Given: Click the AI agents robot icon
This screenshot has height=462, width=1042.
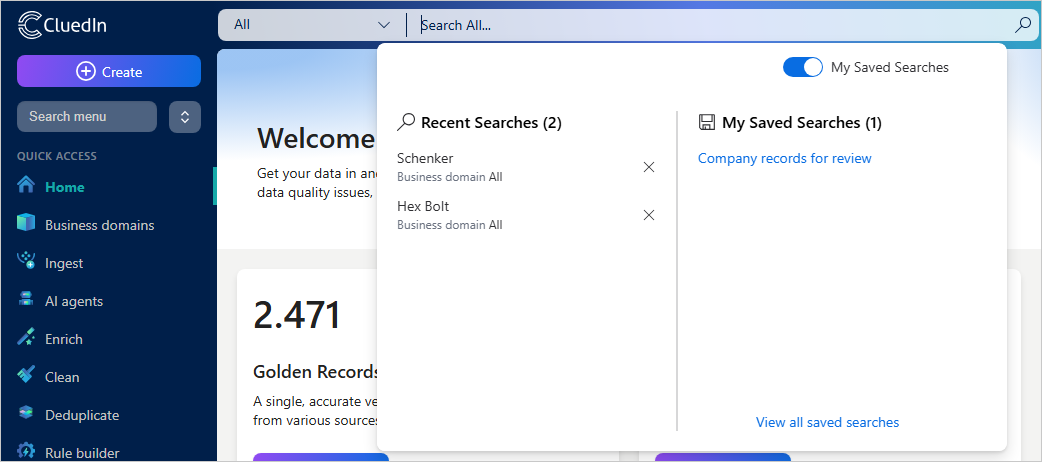Looking at the screenshot, I should coord(26,299).
